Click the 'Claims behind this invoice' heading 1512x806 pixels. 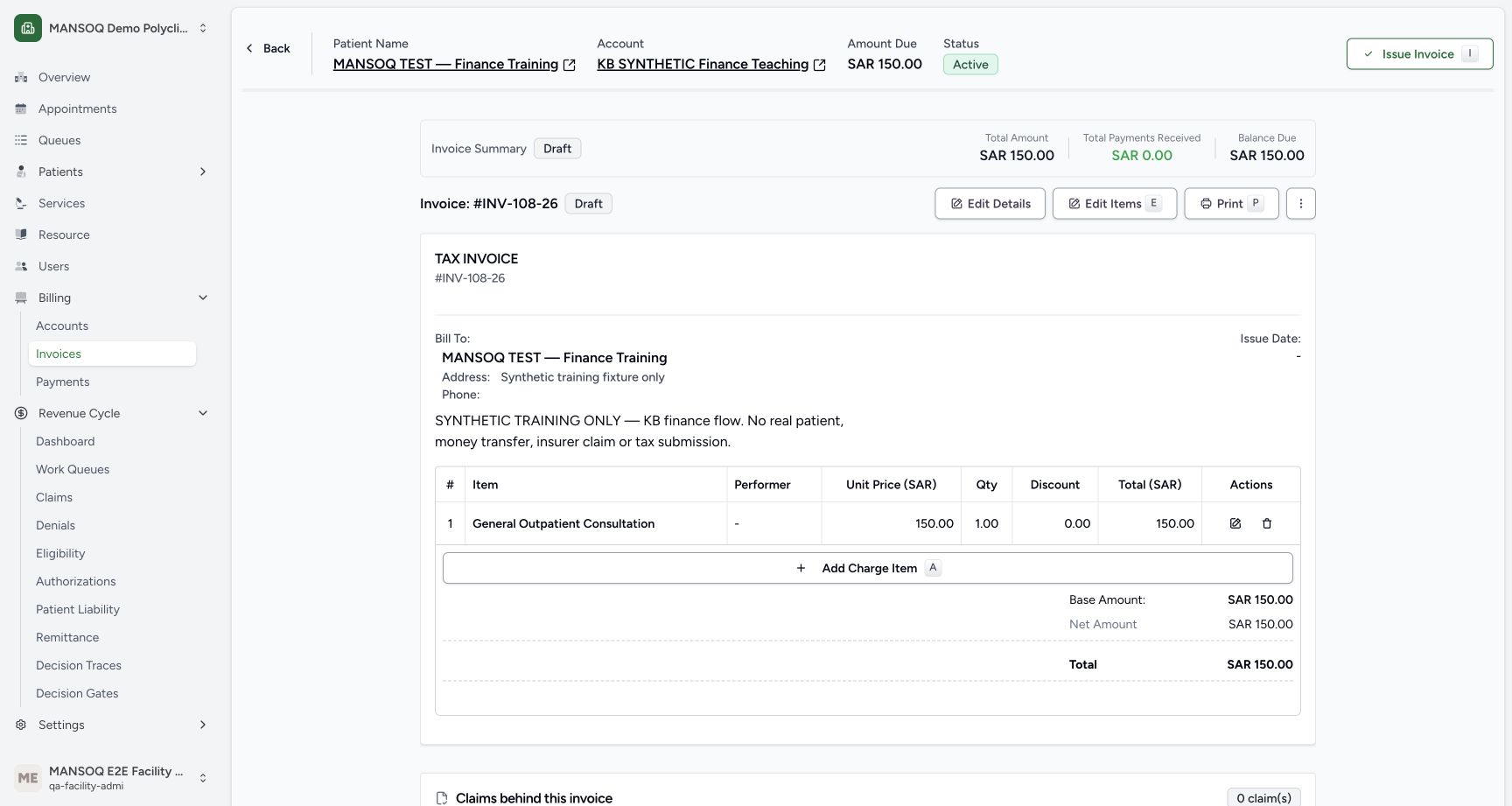point(534,798)
